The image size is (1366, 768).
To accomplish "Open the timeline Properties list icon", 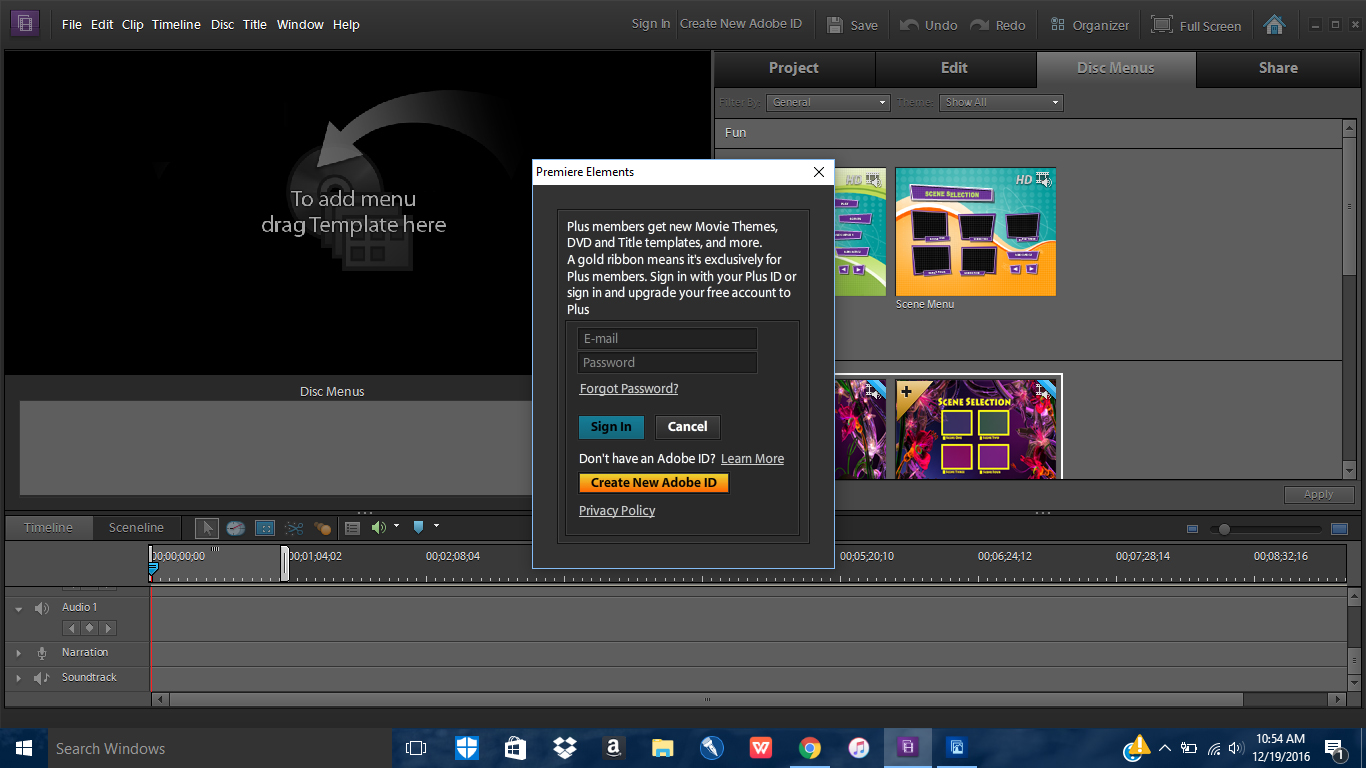I will point(352,528).
